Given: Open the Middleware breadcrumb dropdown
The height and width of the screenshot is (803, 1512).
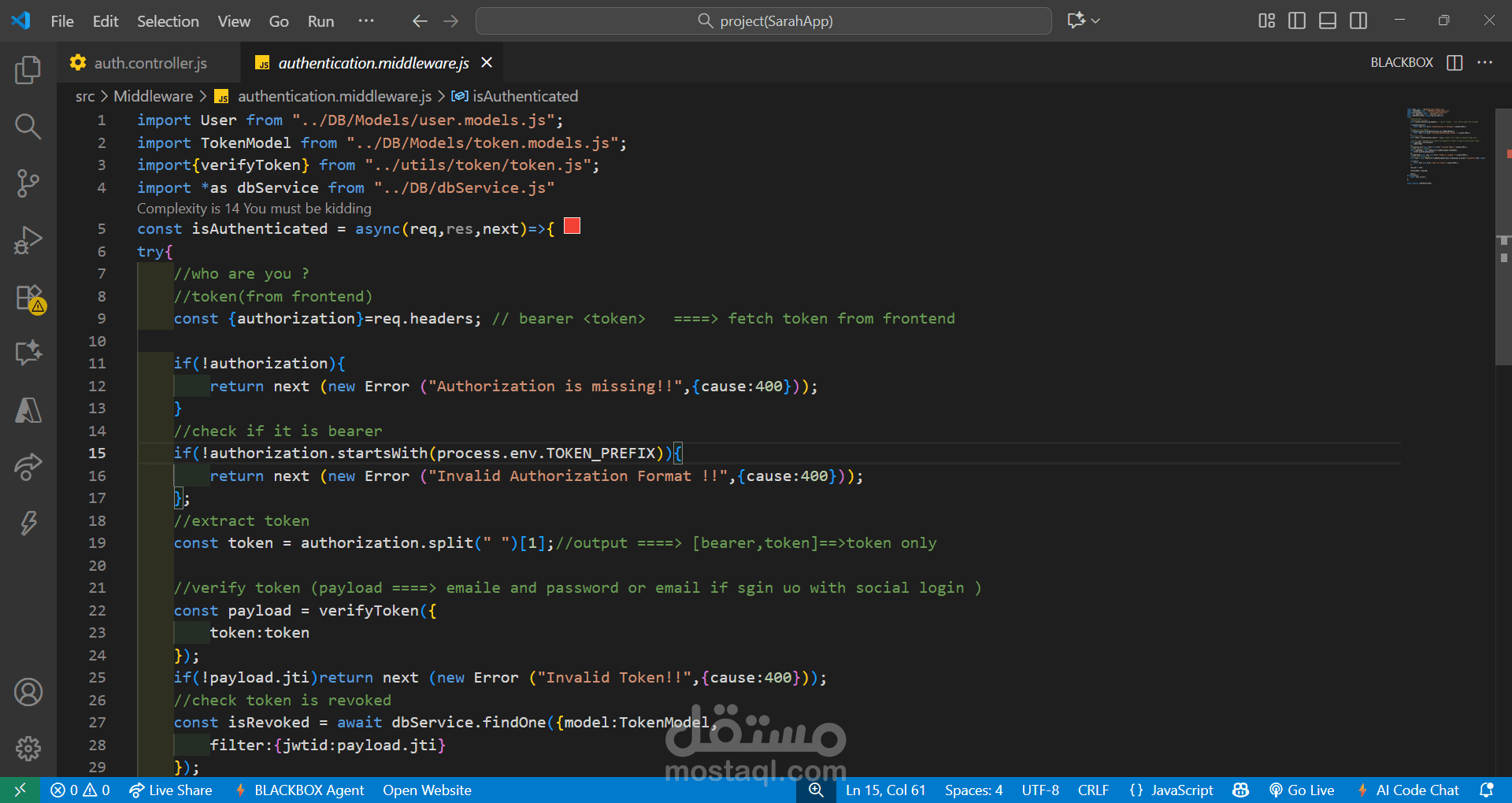Looking at the screenshot, I should tap(154, 96).
